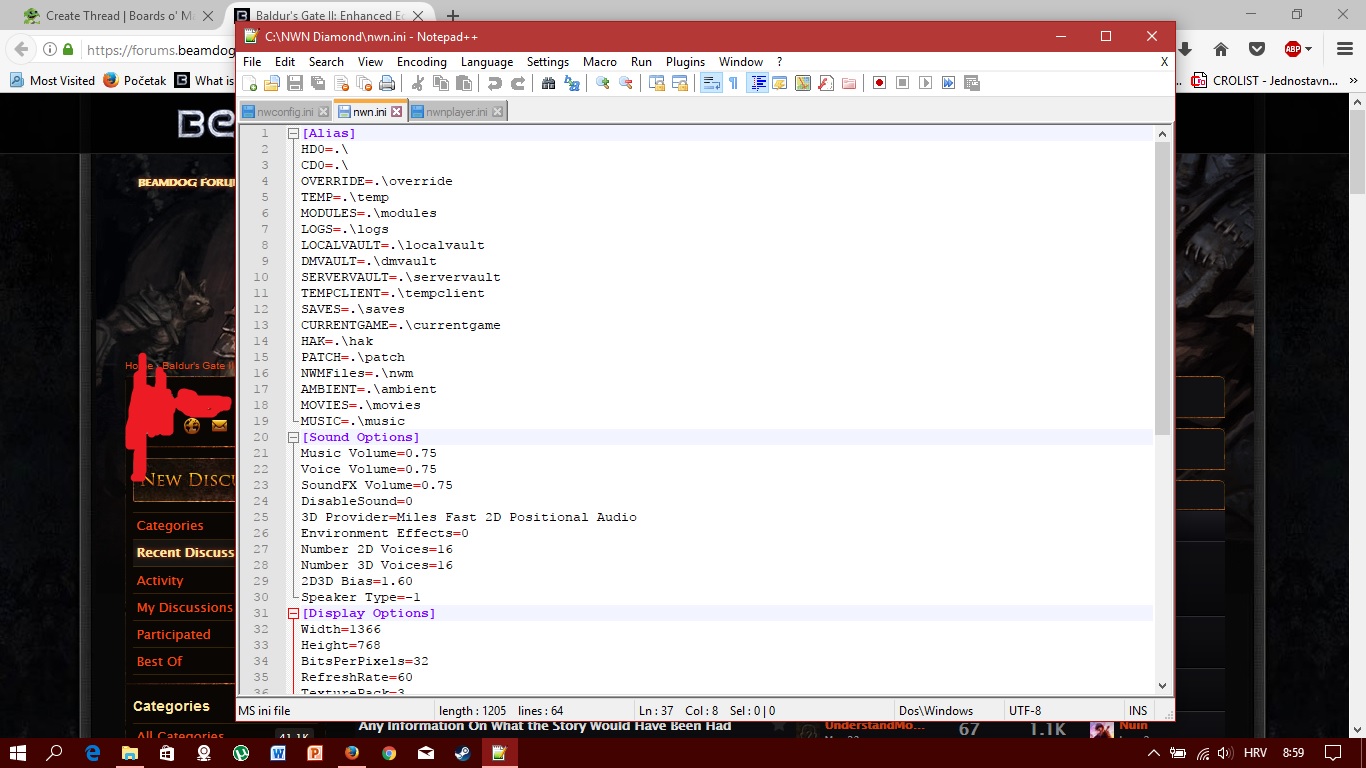Run macro multiple times icon
Screen dimensions: 1366x768
tap(948, 83)
